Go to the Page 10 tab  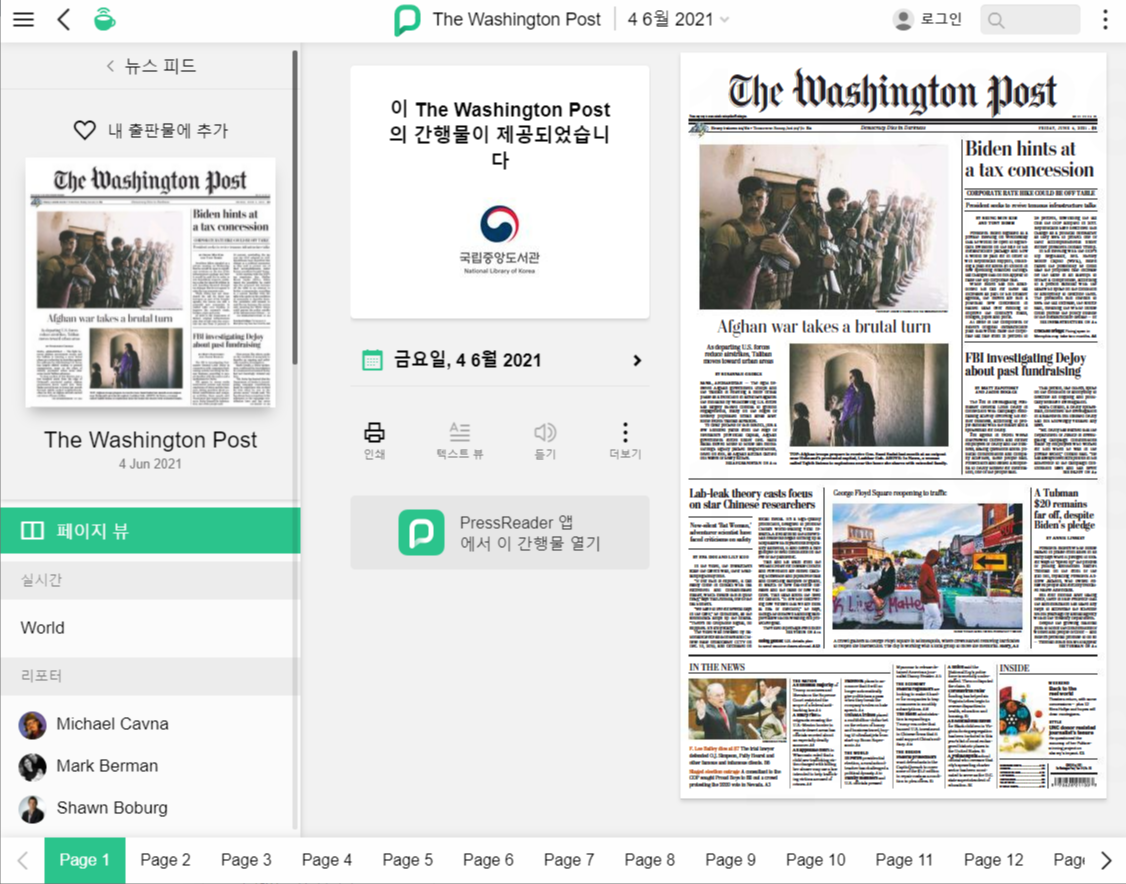tap(816, 860)
